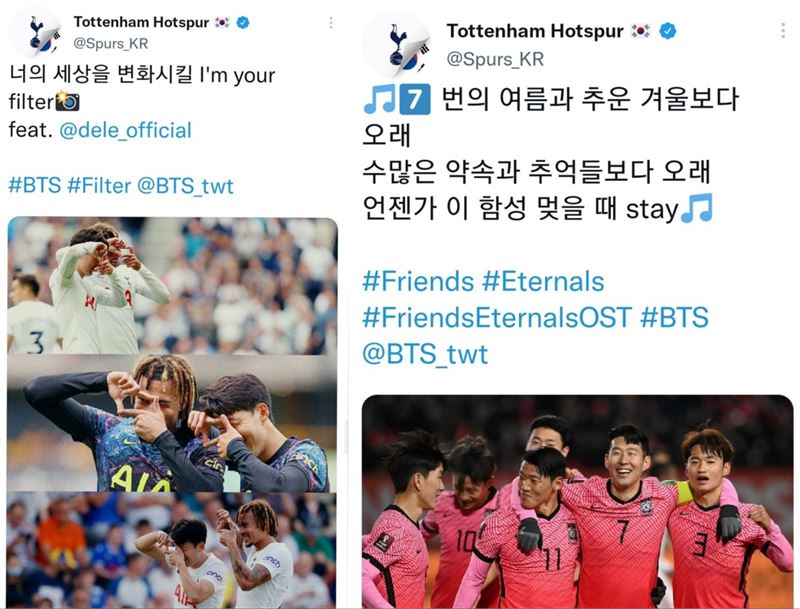
Task: Open the #Friends hashtag
Action: pyautogui.click(x=418, y=282)
